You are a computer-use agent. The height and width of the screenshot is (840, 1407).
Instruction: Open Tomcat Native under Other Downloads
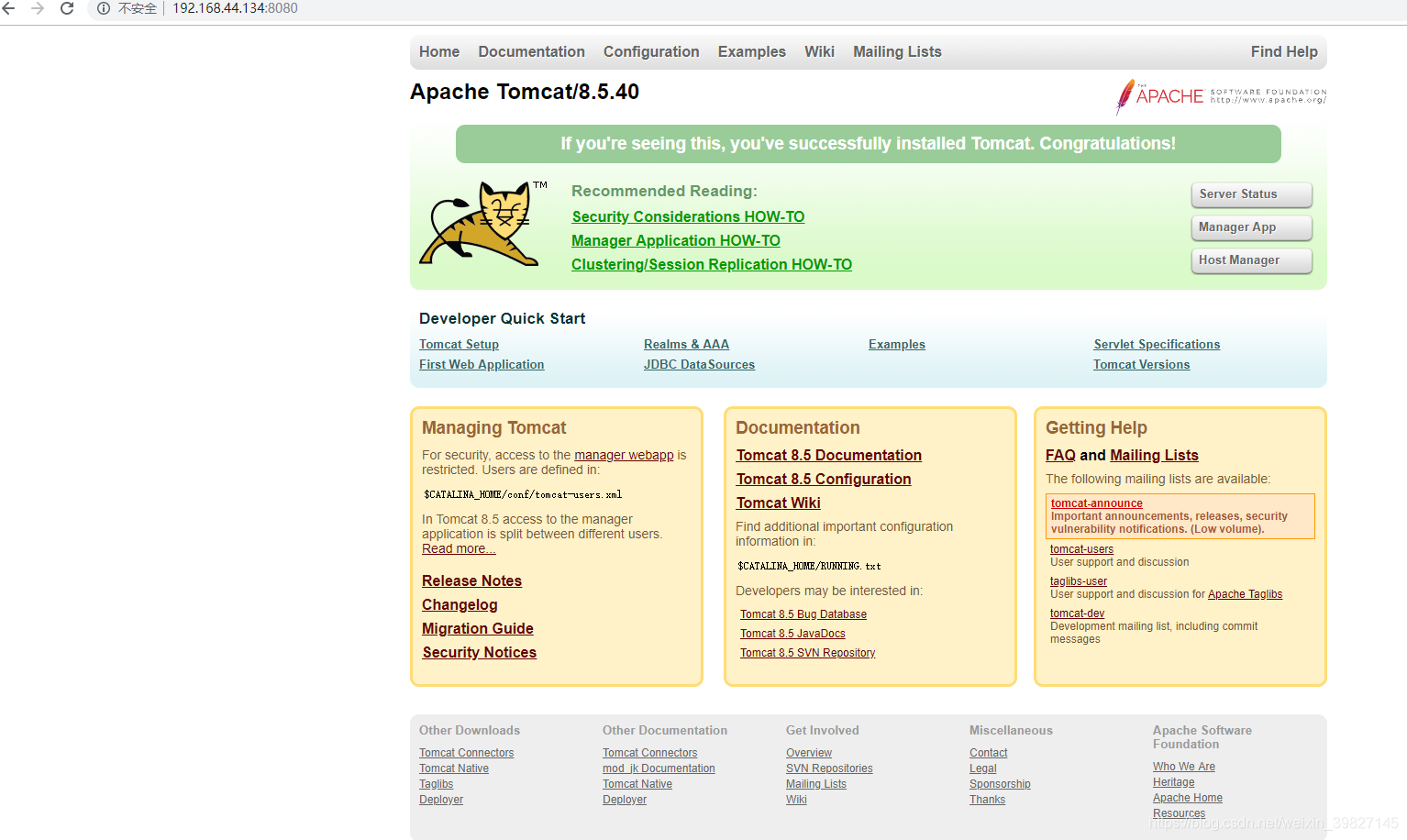click(x=454, y=768)
